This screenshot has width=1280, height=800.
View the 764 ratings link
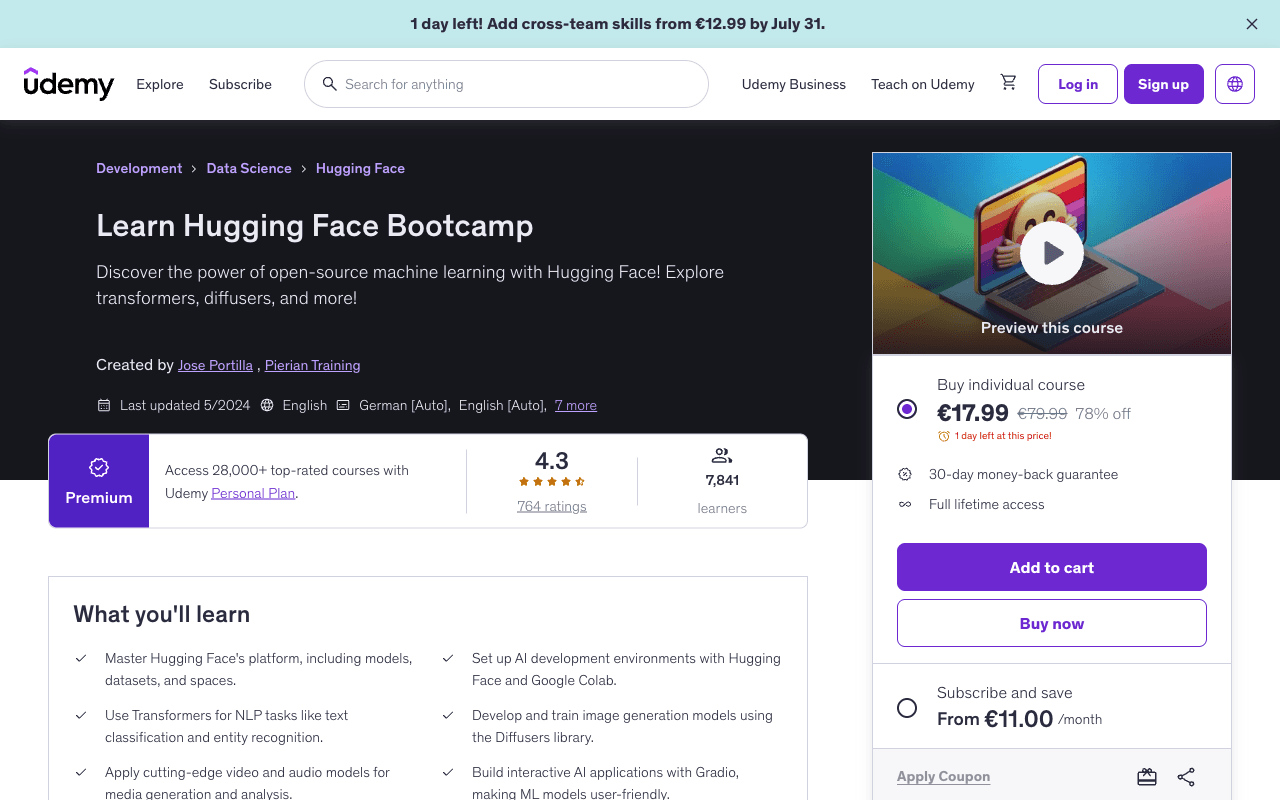pos(552,506)
